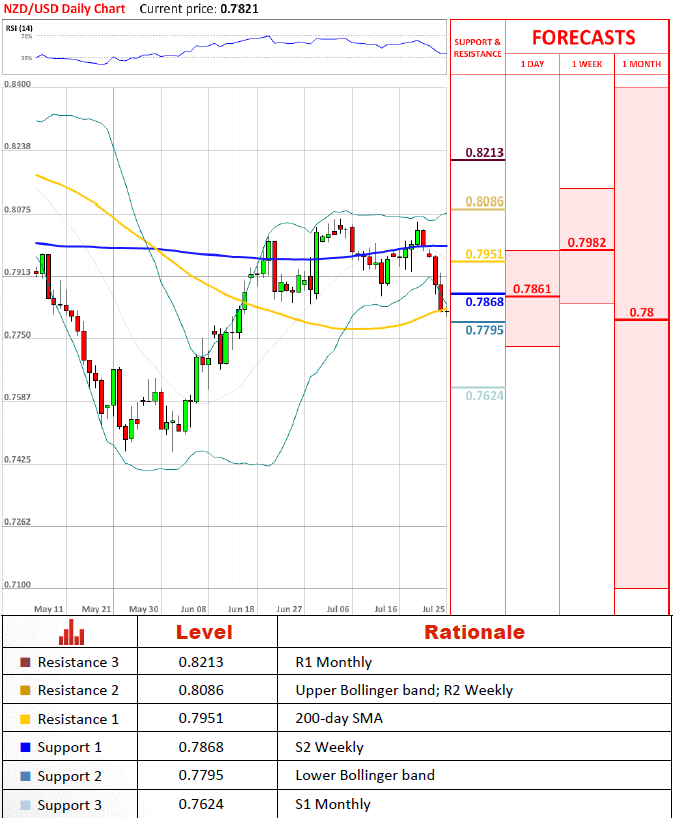Click the Resistance 2 orange swatch
Viewport: 673px width, 818px height.
(x=25, y=690)
